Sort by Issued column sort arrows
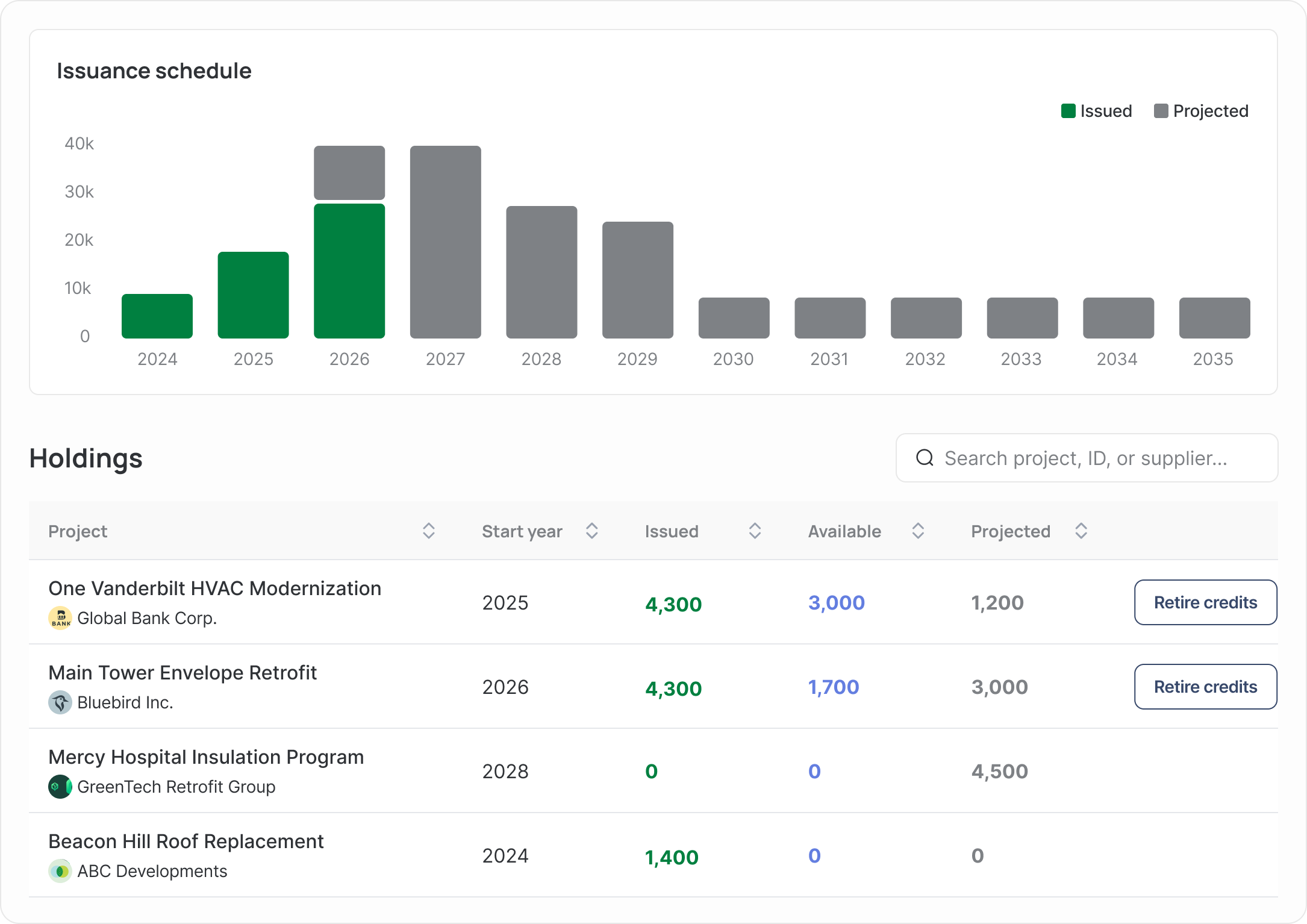This screenshot has height=924, width=1307. click(x=755, y=531)
